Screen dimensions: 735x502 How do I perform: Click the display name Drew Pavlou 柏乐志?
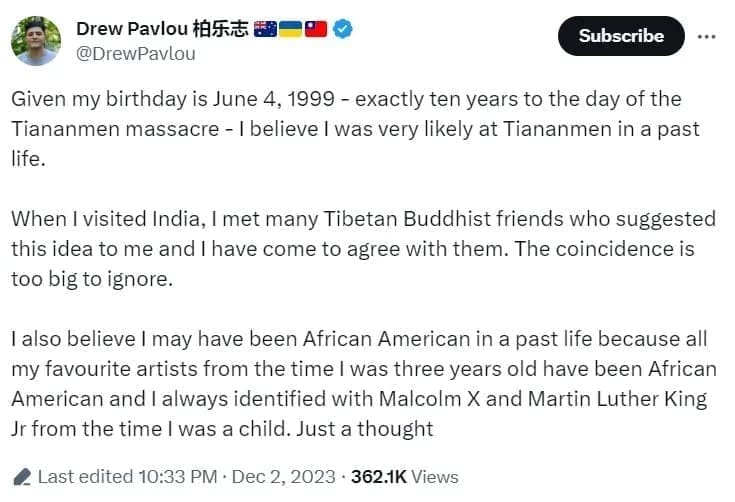pos(162,29)
